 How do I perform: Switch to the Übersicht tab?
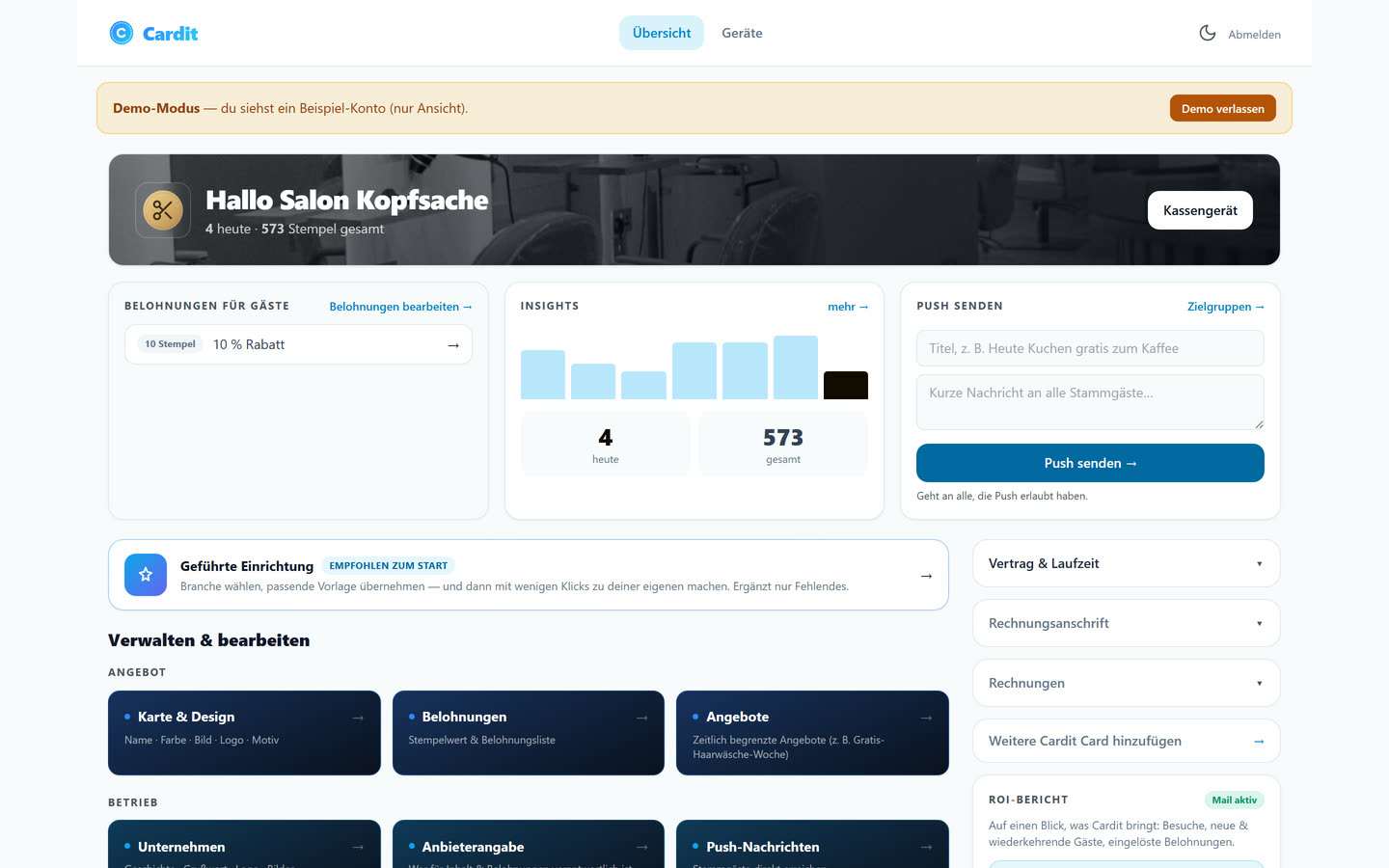(x=662, y=33)
